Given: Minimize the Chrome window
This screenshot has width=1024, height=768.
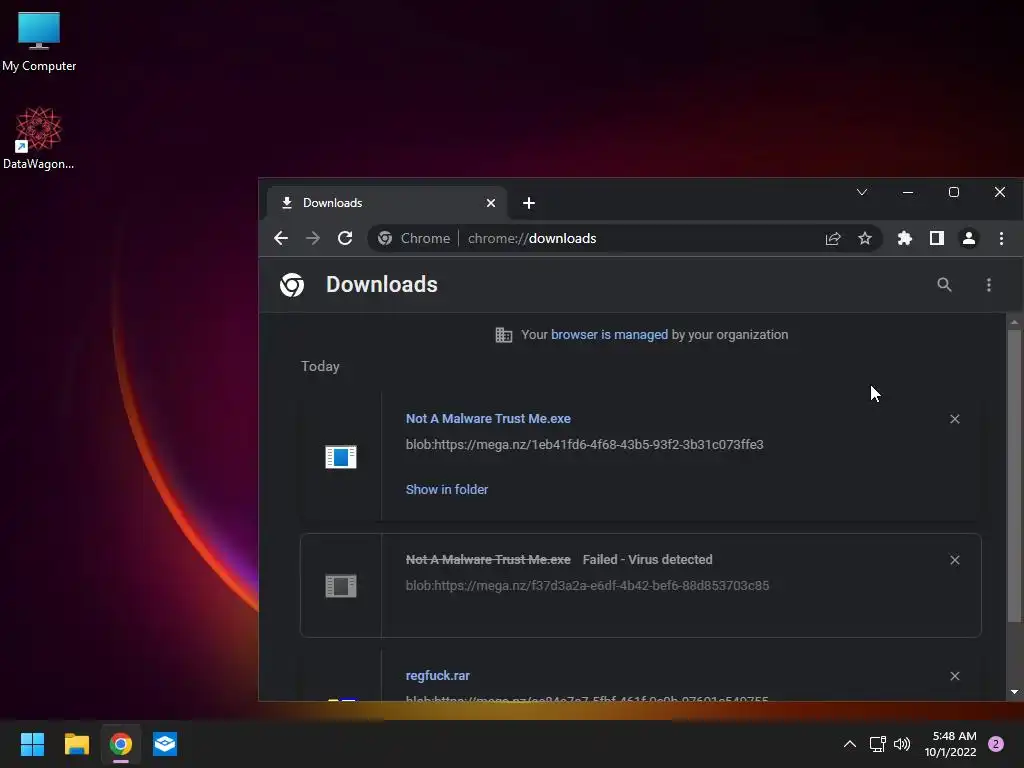Looking at the screenshot, I should [908, 192].
